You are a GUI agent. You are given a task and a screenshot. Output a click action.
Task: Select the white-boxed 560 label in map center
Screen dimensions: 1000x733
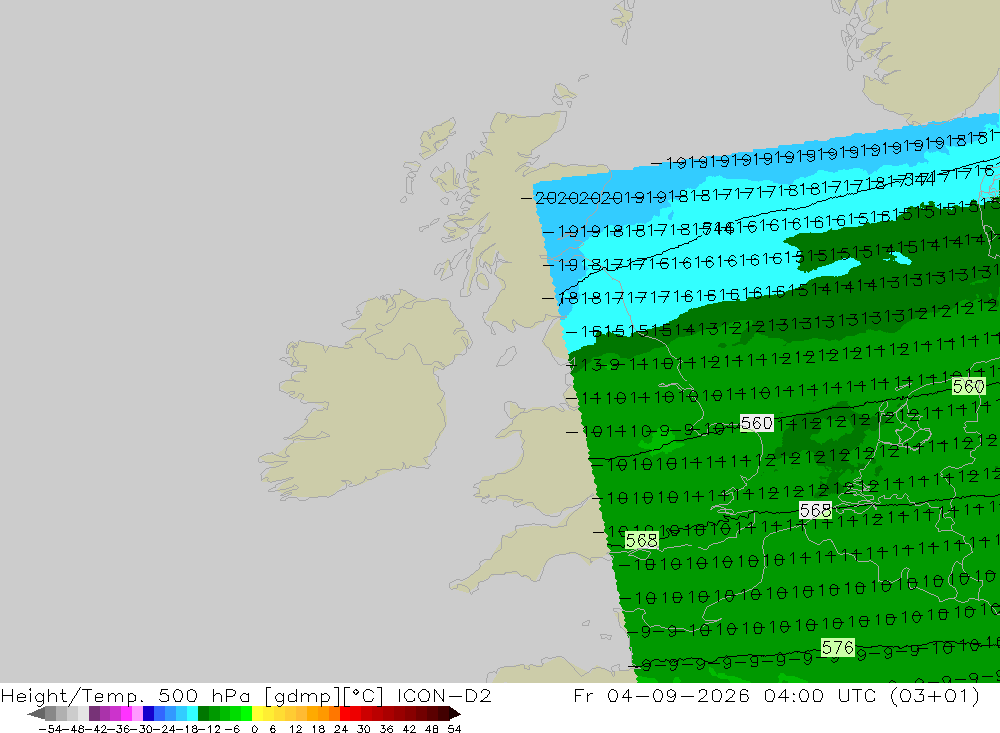(x=756, y=423)
